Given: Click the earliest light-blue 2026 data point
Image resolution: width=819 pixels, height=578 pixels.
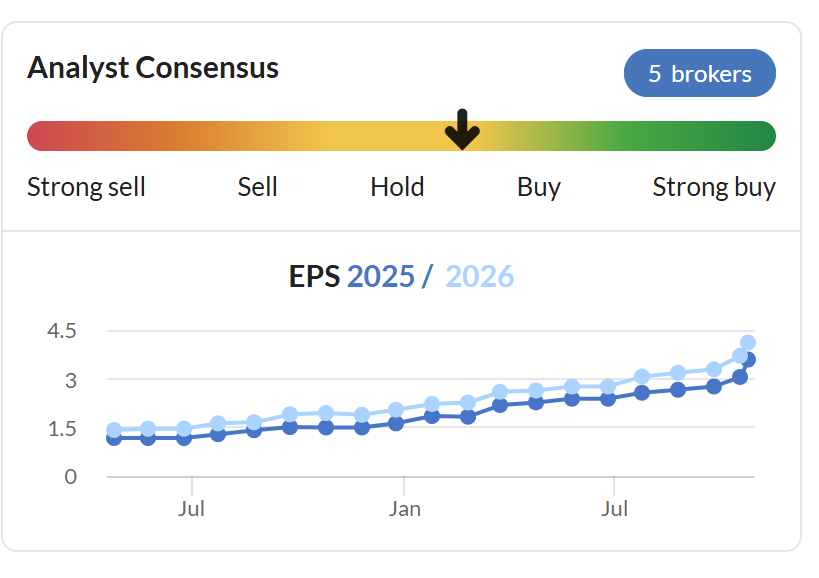Looking at the screenshot, I should (x=114, y=429).
